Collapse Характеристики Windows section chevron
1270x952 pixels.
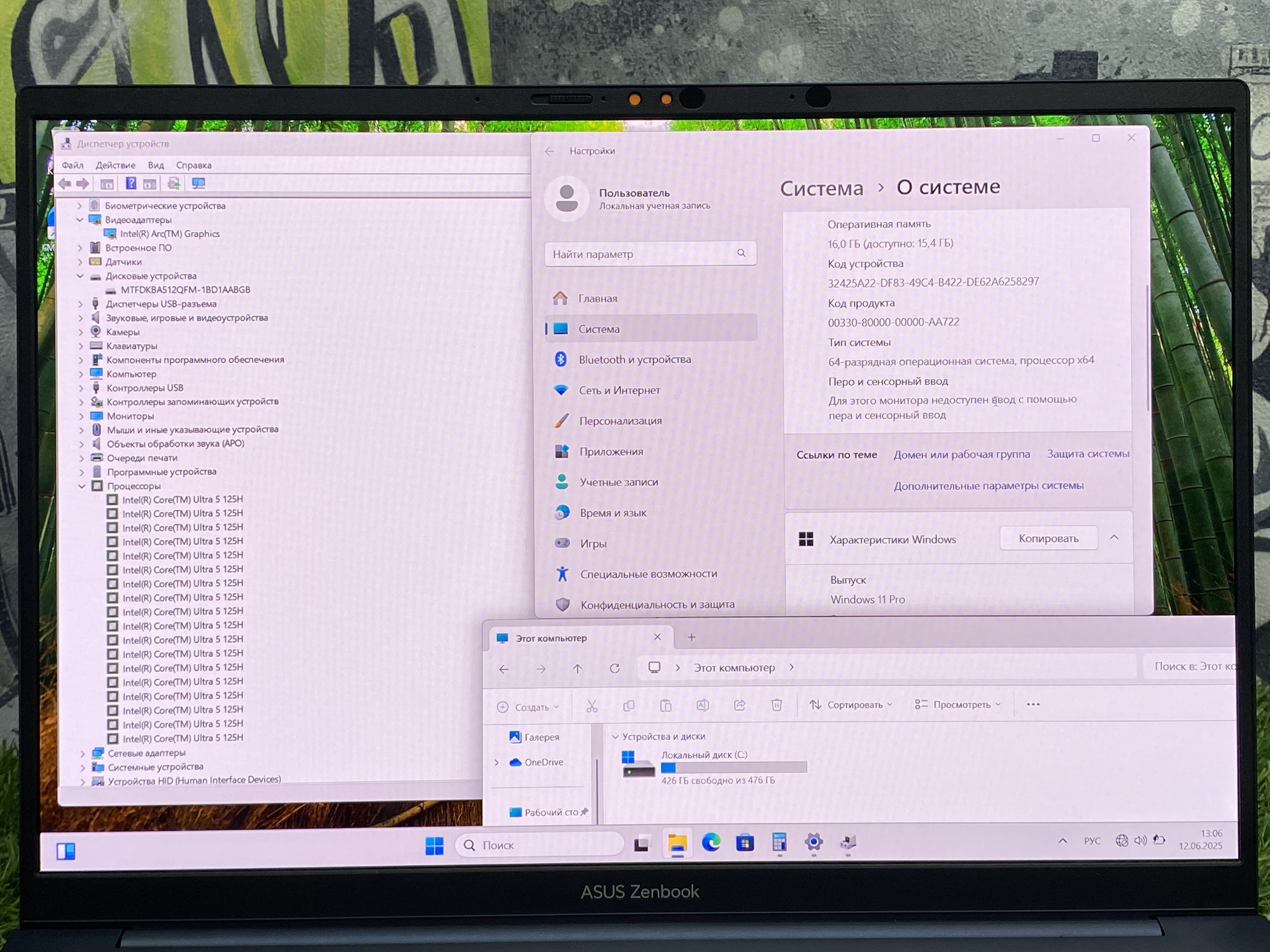tap(1114, 537)
